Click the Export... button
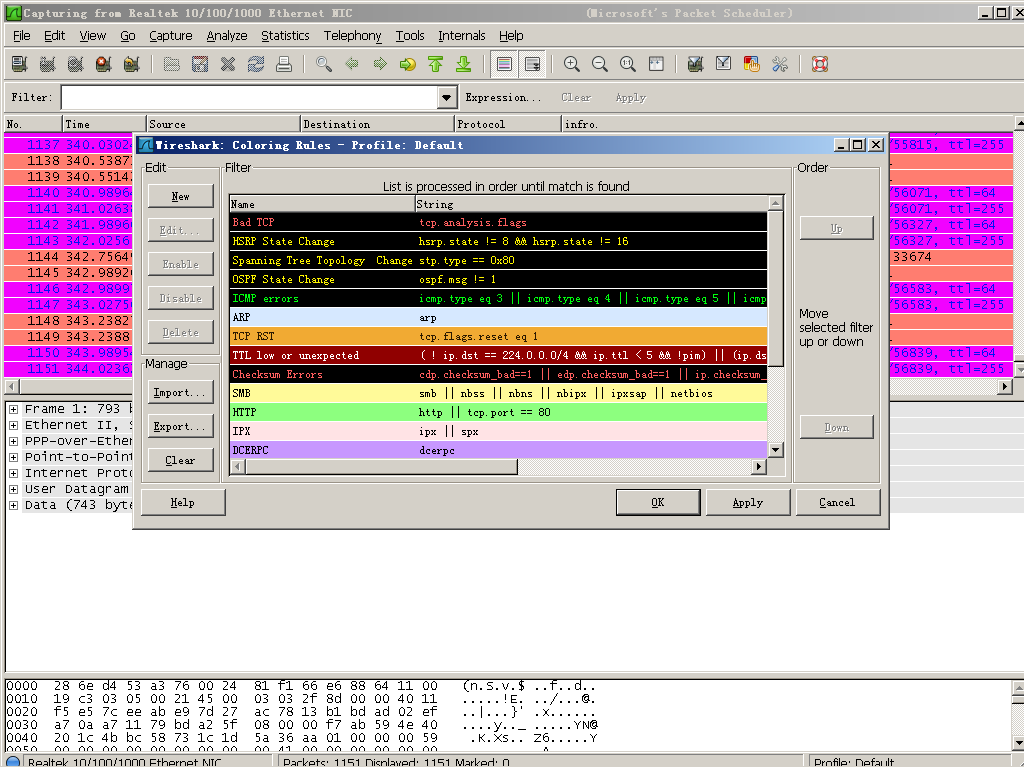1024x768 pixels. coord(180,426)
